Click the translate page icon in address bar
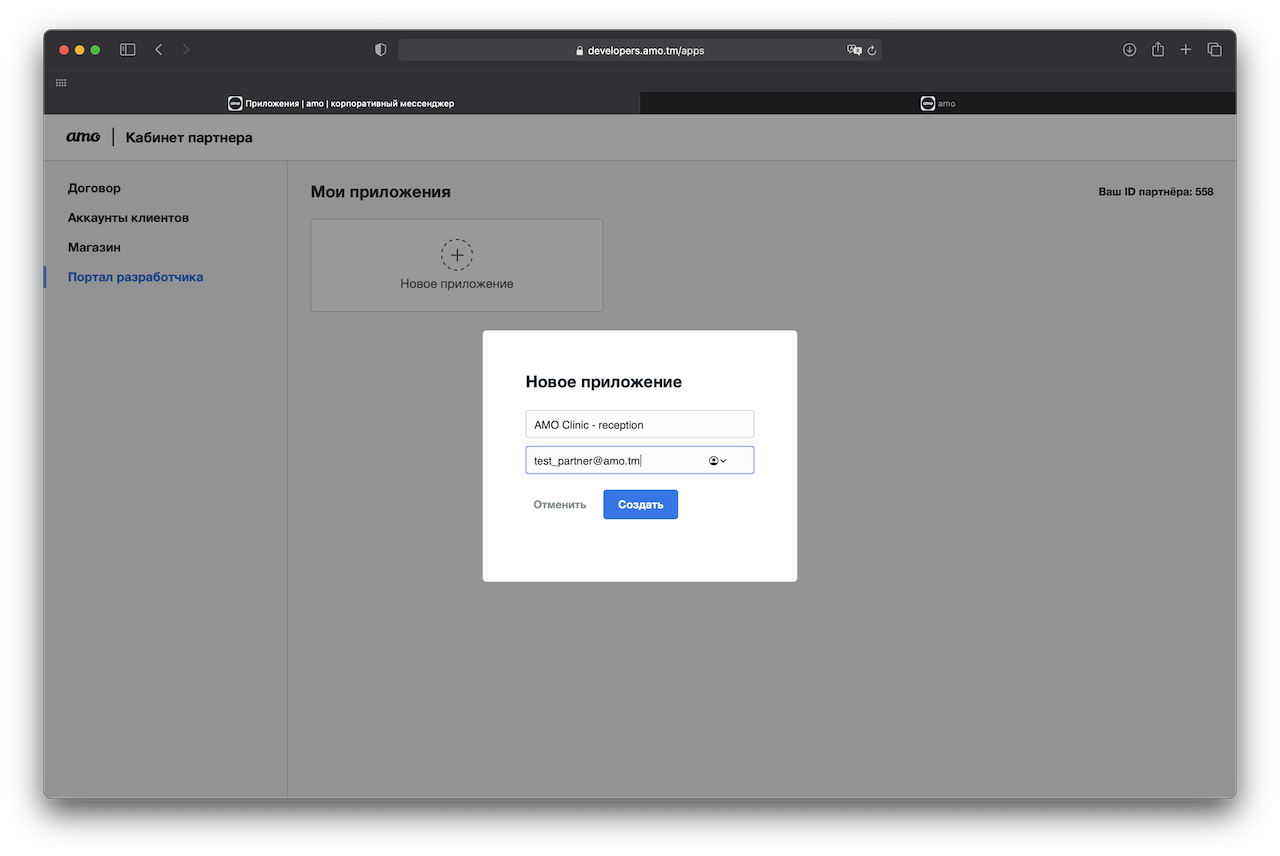Viewport: 1280px width, 856px height. [x=854, y=50]
